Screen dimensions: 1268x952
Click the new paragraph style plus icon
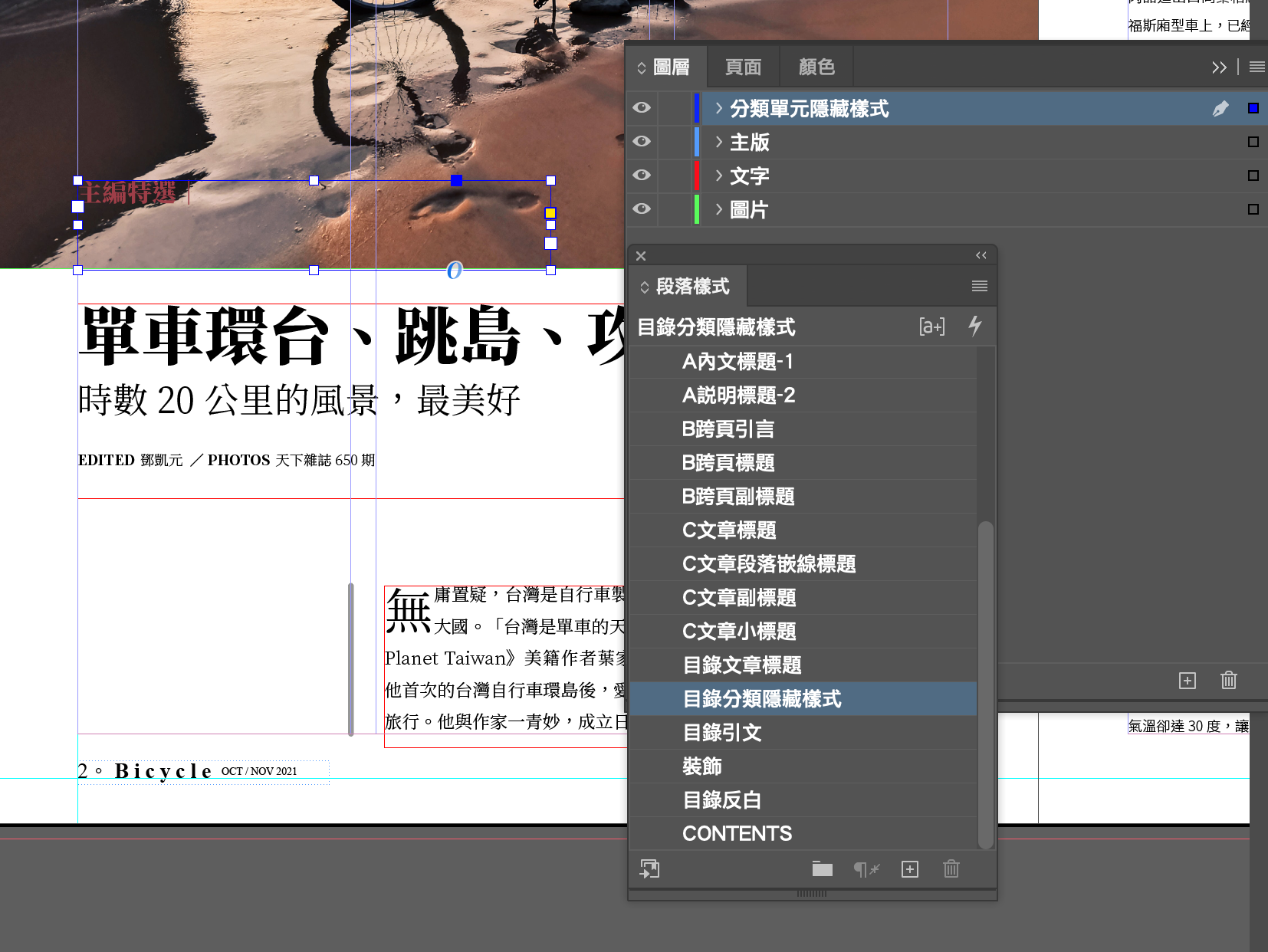point(910,868)
